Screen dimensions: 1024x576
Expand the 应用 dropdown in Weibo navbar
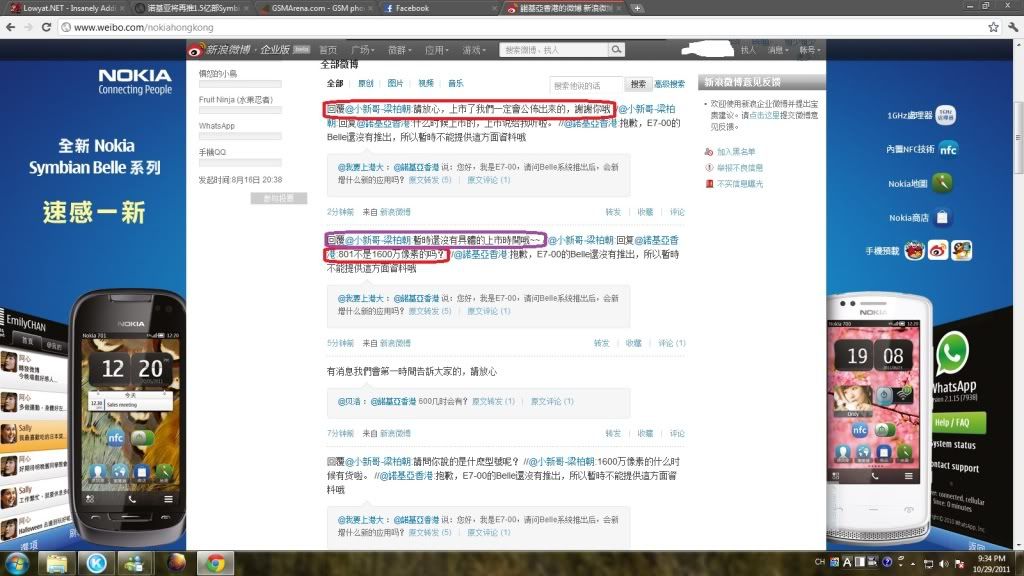pos(435,49)
